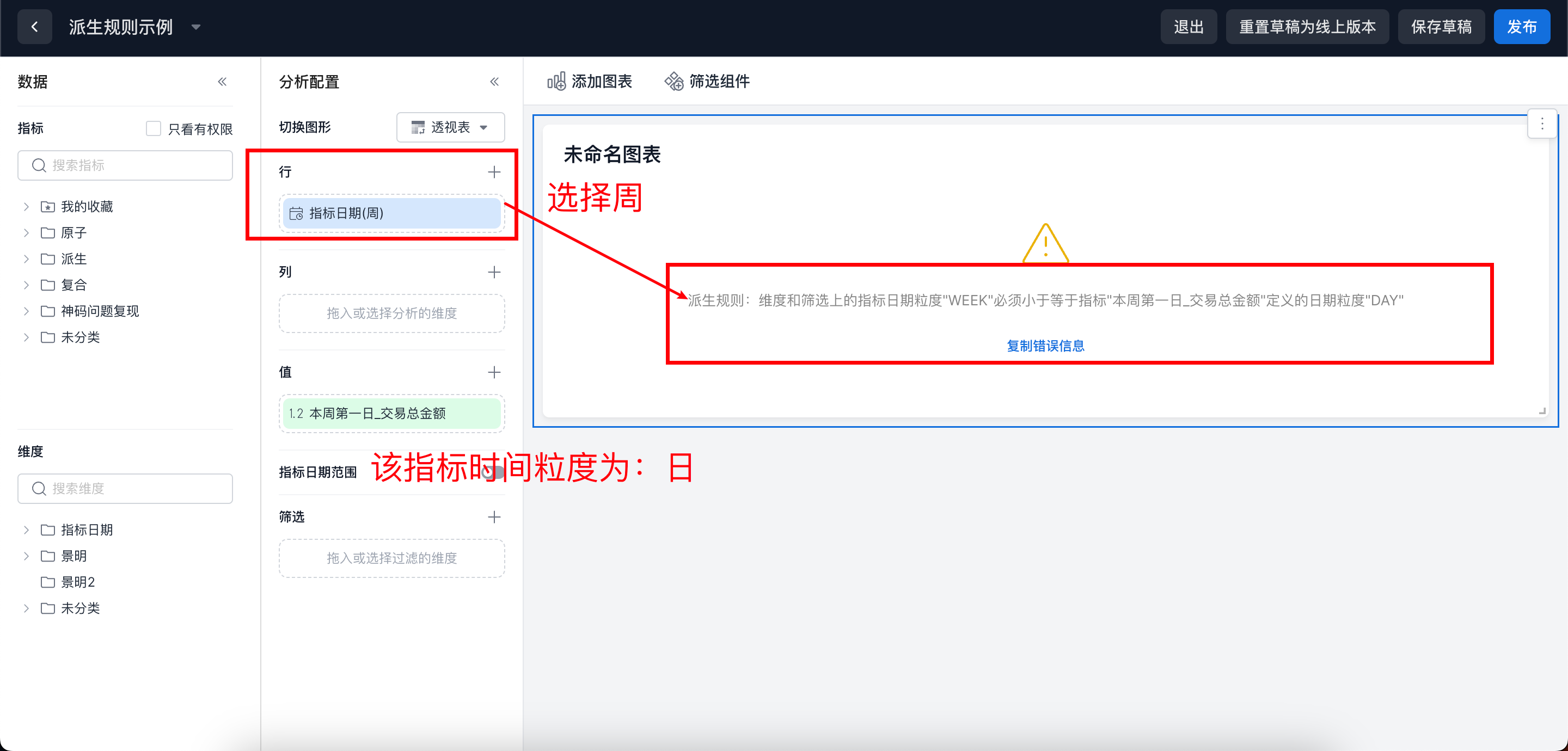Collapse the 数据 panel
1568x751 pixels.
222,82
